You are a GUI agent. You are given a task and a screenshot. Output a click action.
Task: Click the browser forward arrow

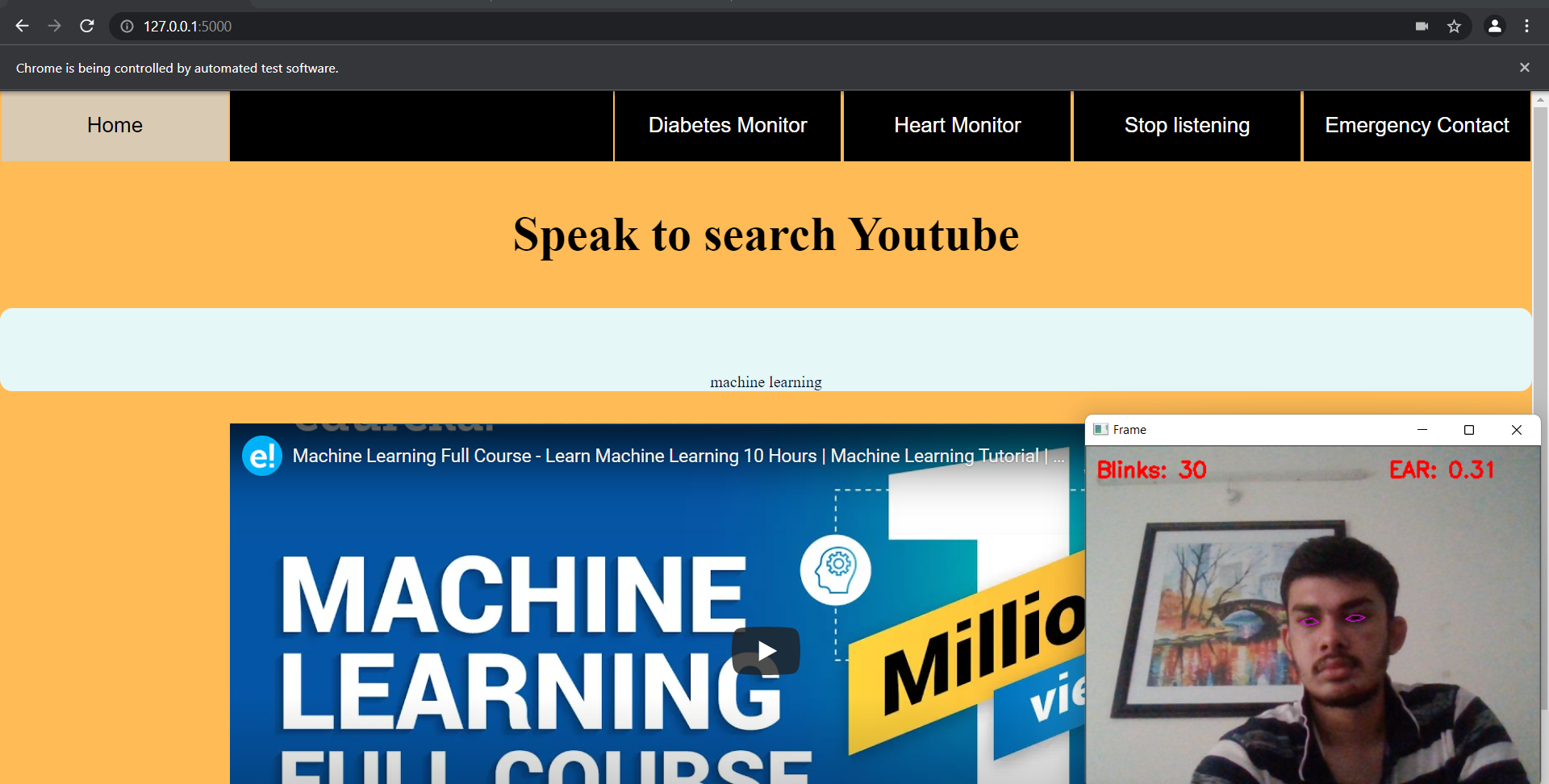pyautogui.click(x=54, y=26)
